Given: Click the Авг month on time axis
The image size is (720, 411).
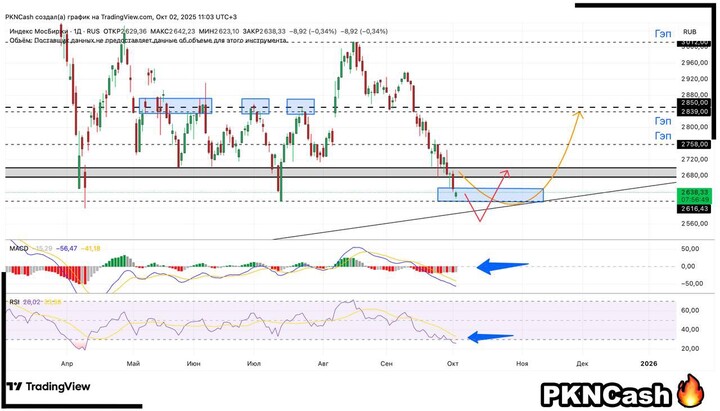Looking at the screenshot, I should tap(324, 364).
